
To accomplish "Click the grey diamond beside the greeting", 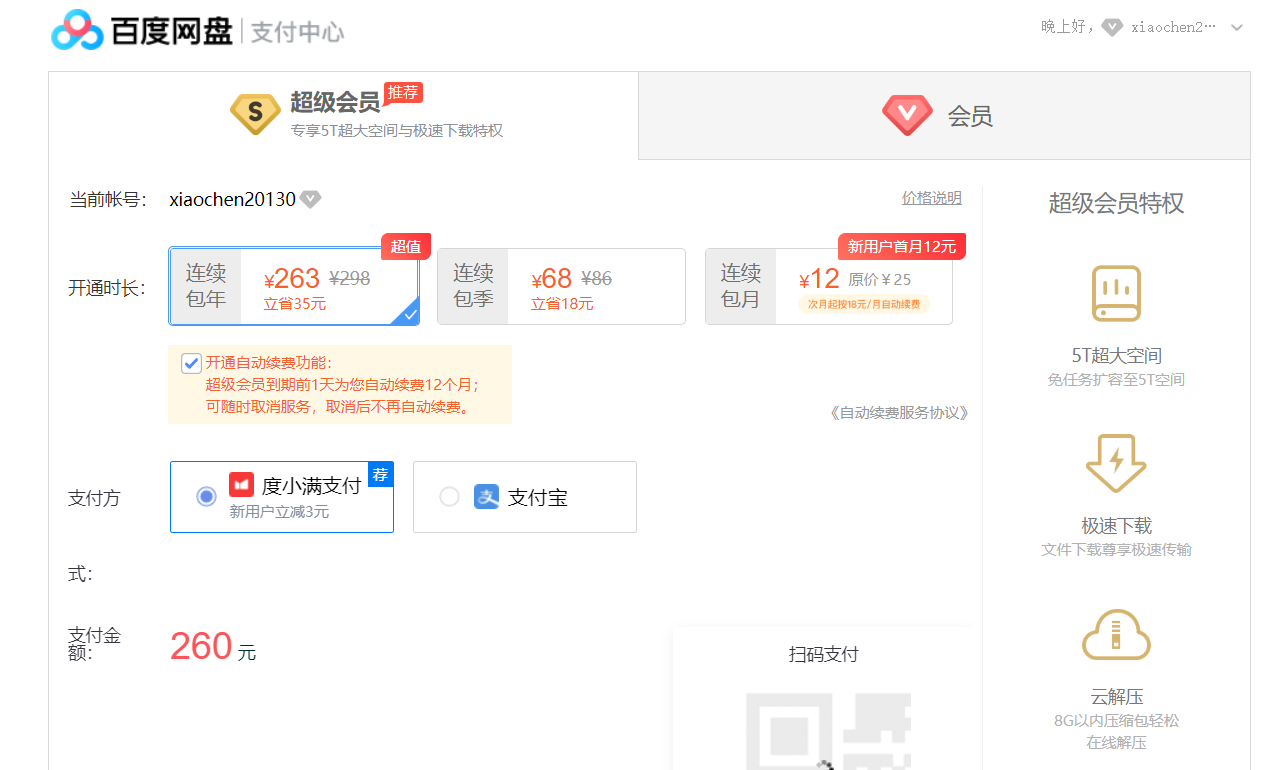I will 1112,27.
